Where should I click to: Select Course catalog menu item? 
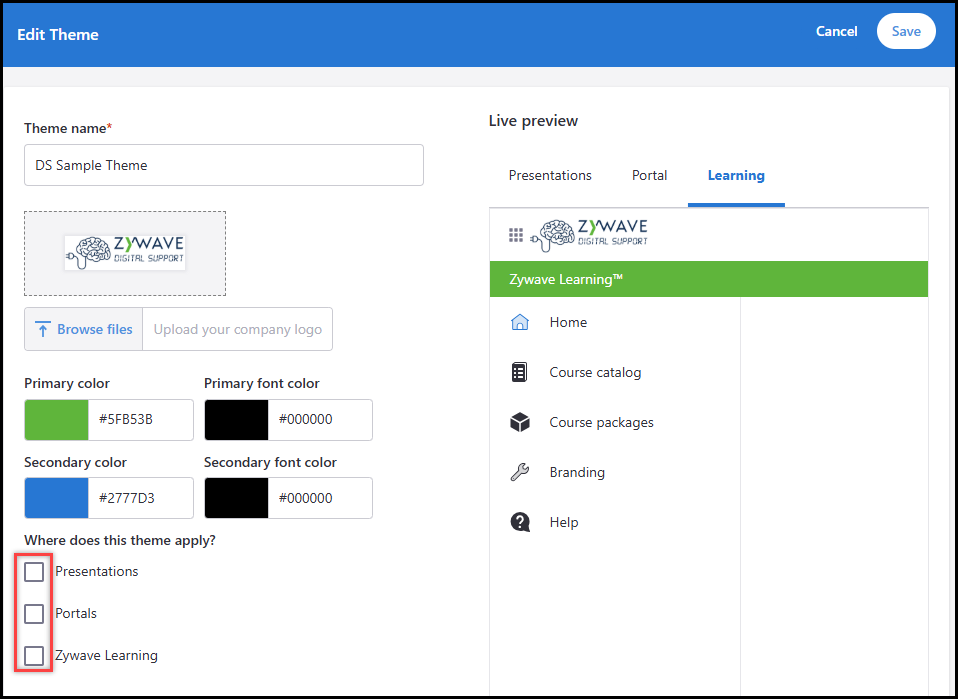tap(595, 372)
